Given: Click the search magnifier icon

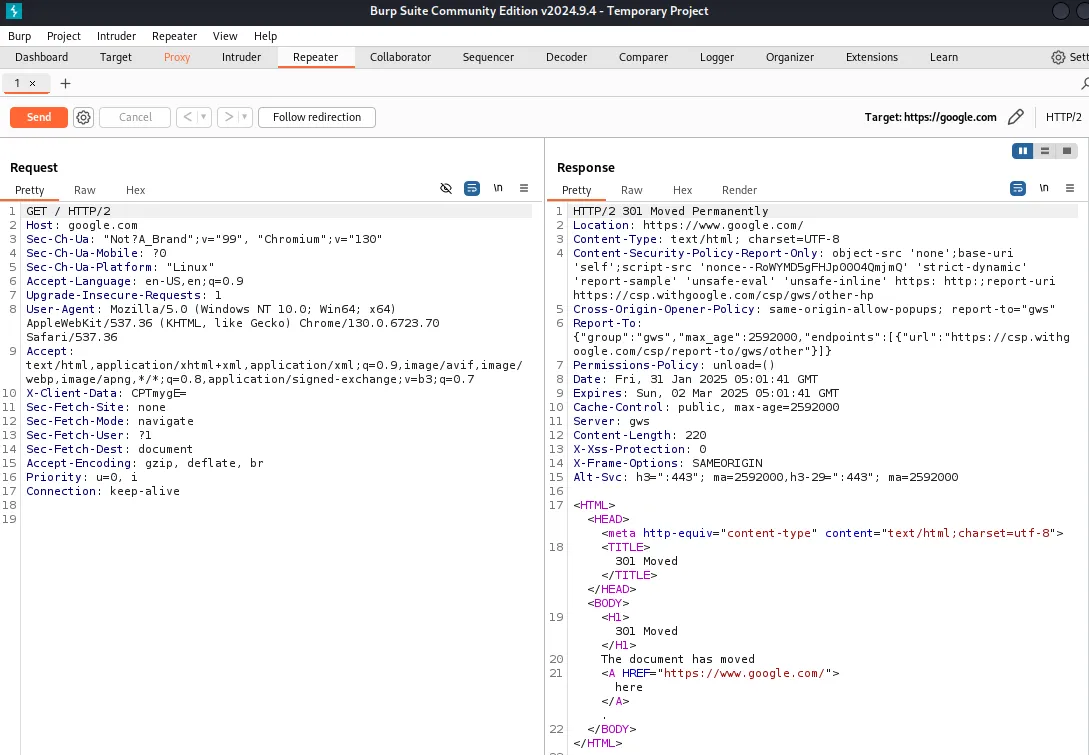Looking at the screenshot, I should tap(1085, 83).
